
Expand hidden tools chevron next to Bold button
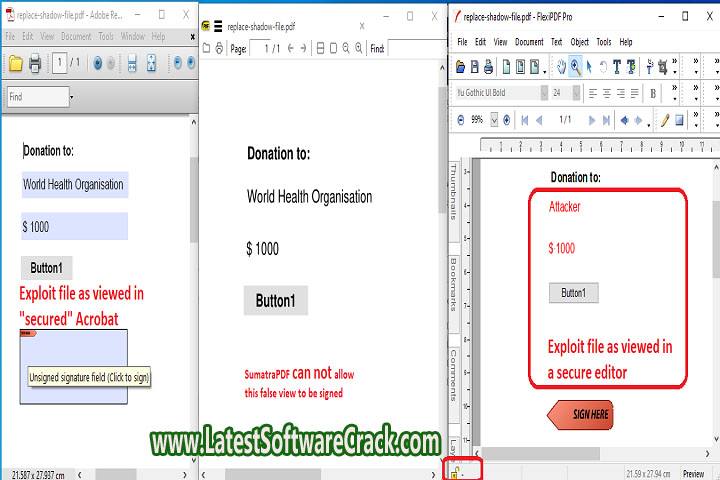(x=675, y=87)
